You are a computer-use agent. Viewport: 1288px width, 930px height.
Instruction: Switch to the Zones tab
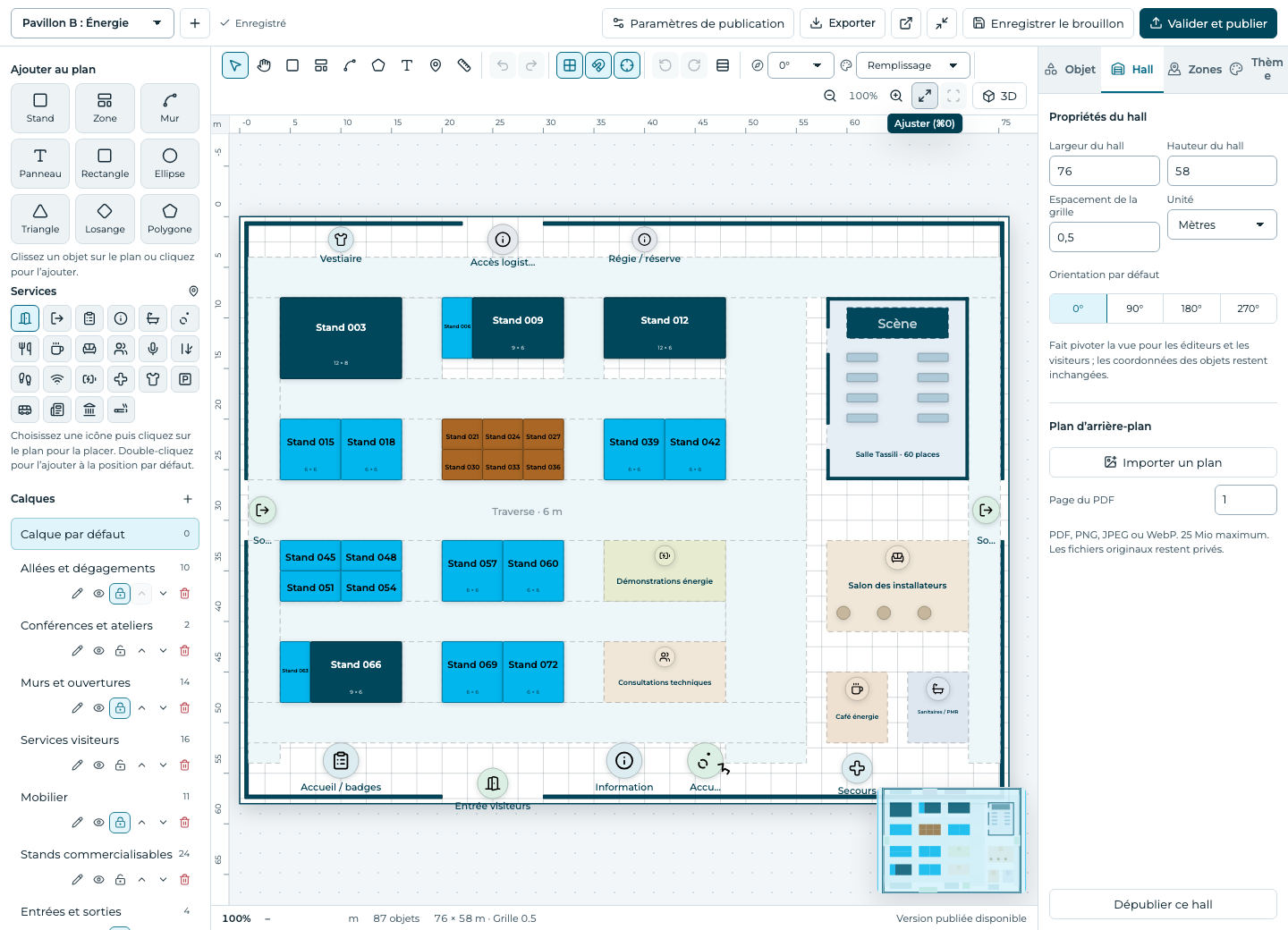[x=1195, y=69]
